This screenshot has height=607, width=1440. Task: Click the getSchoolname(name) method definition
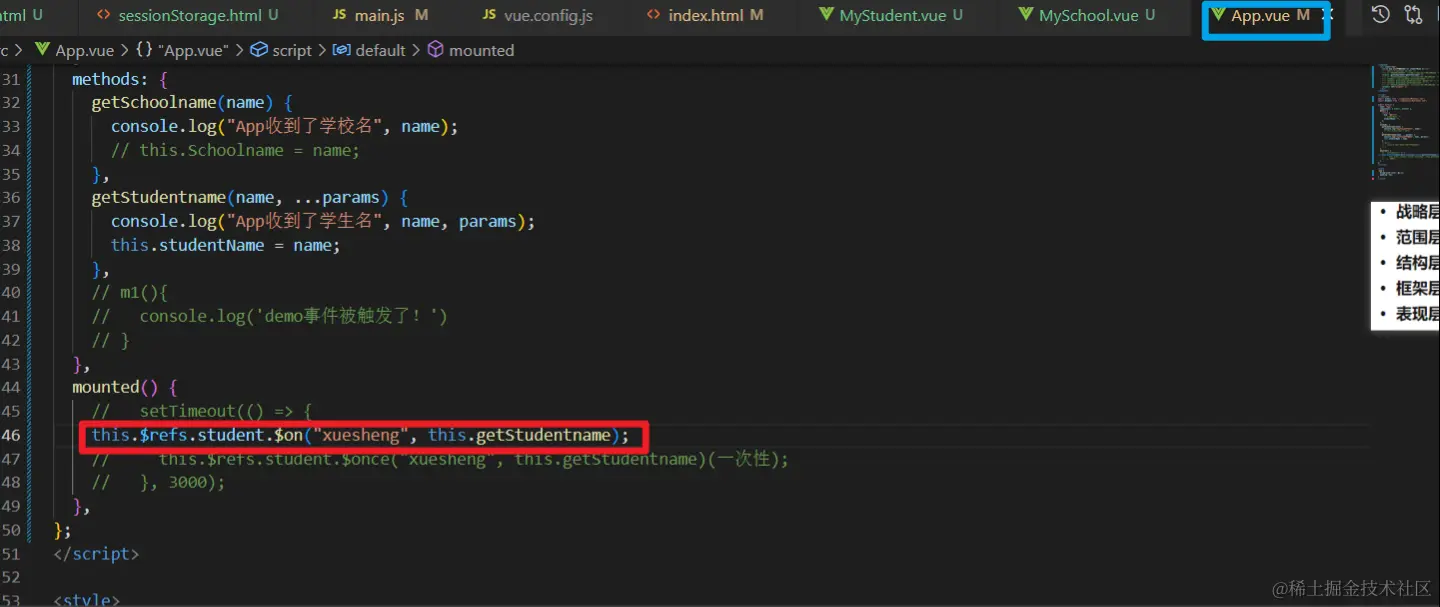[x=191, y=102]
